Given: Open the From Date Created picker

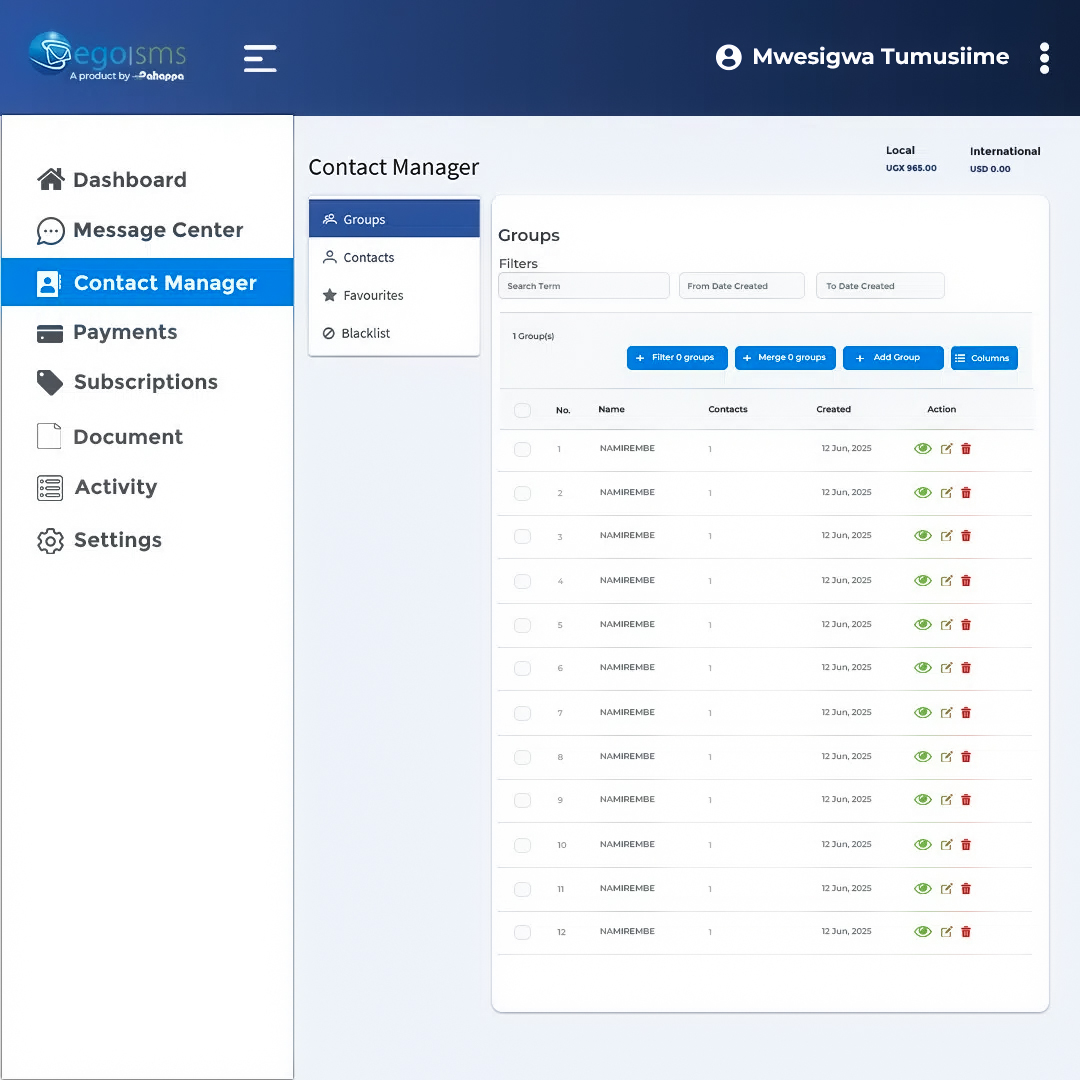Looking at the screenshot, I should [741, 286].
